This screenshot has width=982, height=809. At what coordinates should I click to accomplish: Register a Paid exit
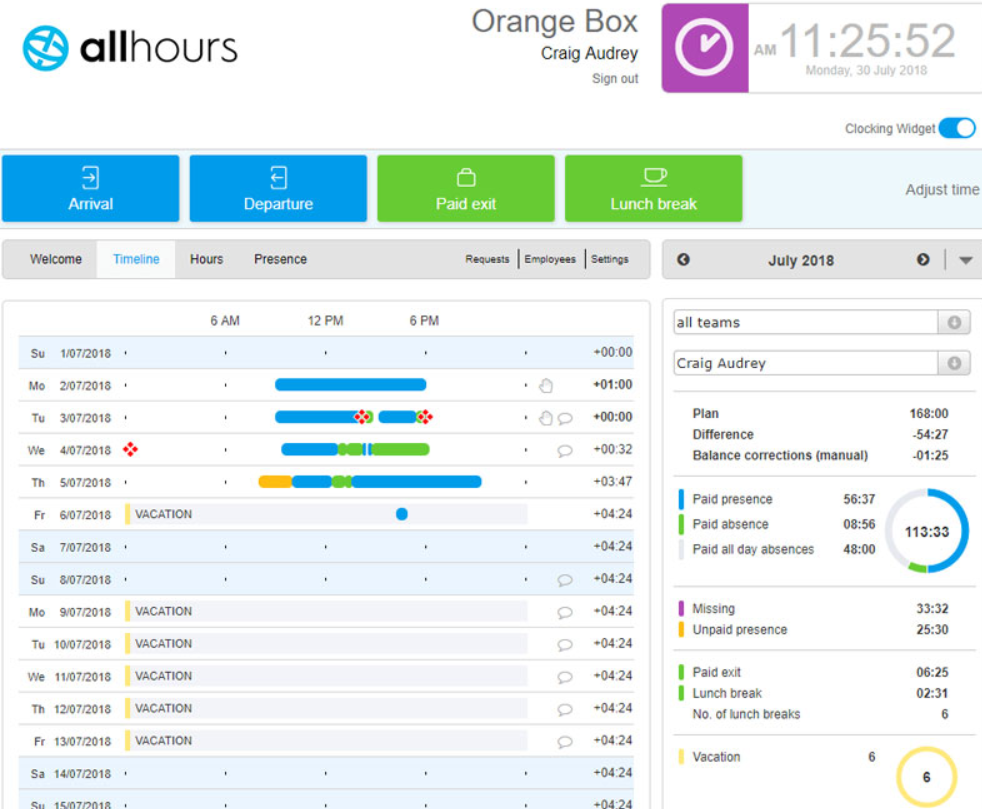pyautogui.click(x=466, y=188)
